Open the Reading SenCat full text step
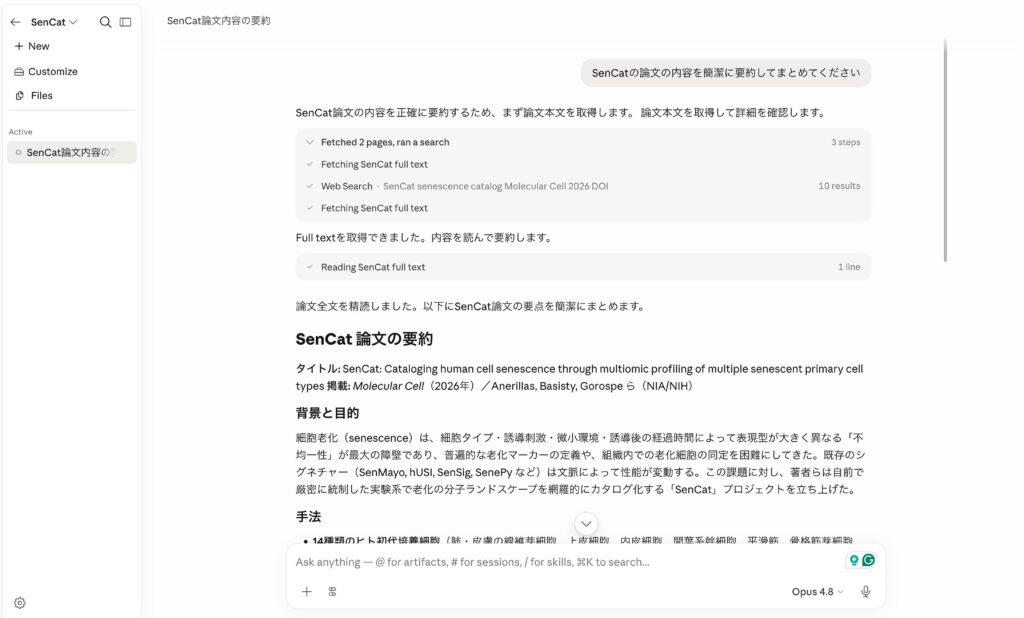1024x618 pixels. [x=583, y=267]
